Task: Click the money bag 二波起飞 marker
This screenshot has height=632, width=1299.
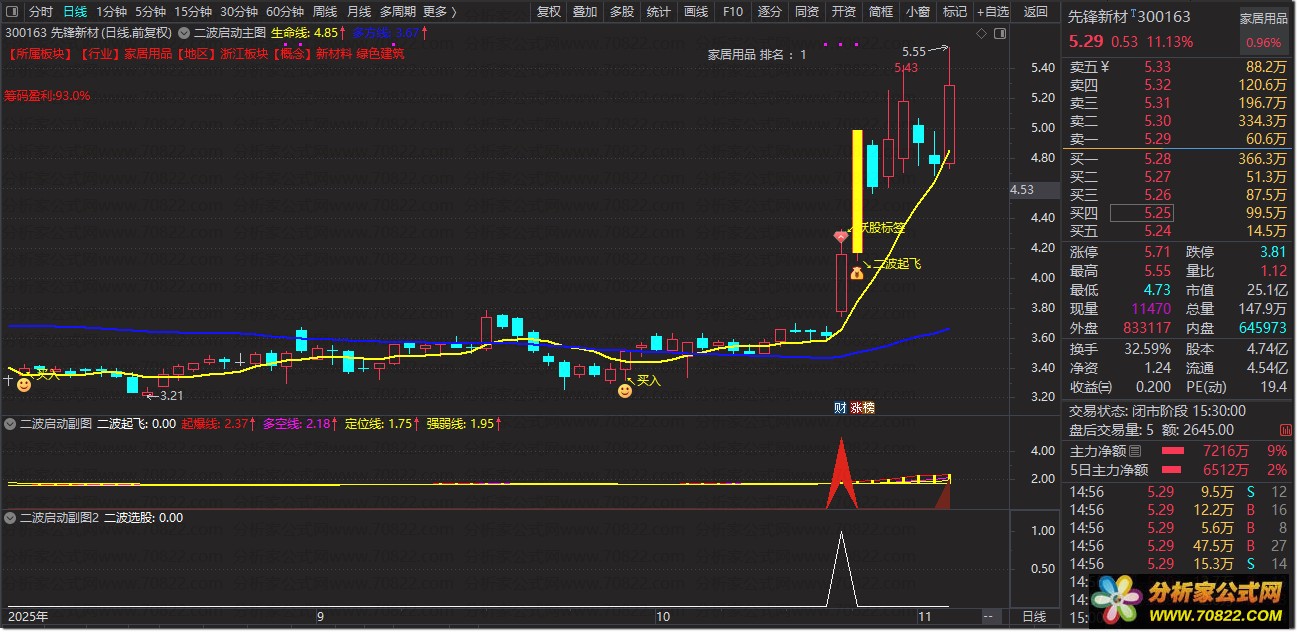Action: click(856, 272)
